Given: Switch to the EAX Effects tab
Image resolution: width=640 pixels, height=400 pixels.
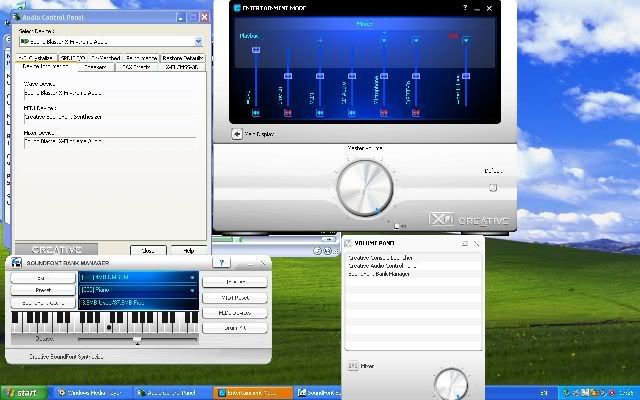Looking at the screenshot, I should 137,67.
